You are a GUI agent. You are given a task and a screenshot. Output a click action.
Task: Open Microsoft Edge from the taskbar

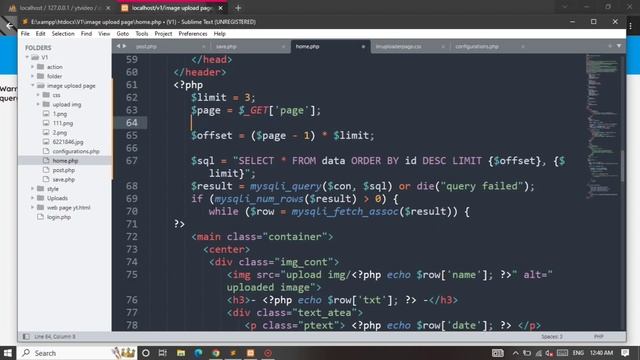pyautogui.click(x=198, y=353)
